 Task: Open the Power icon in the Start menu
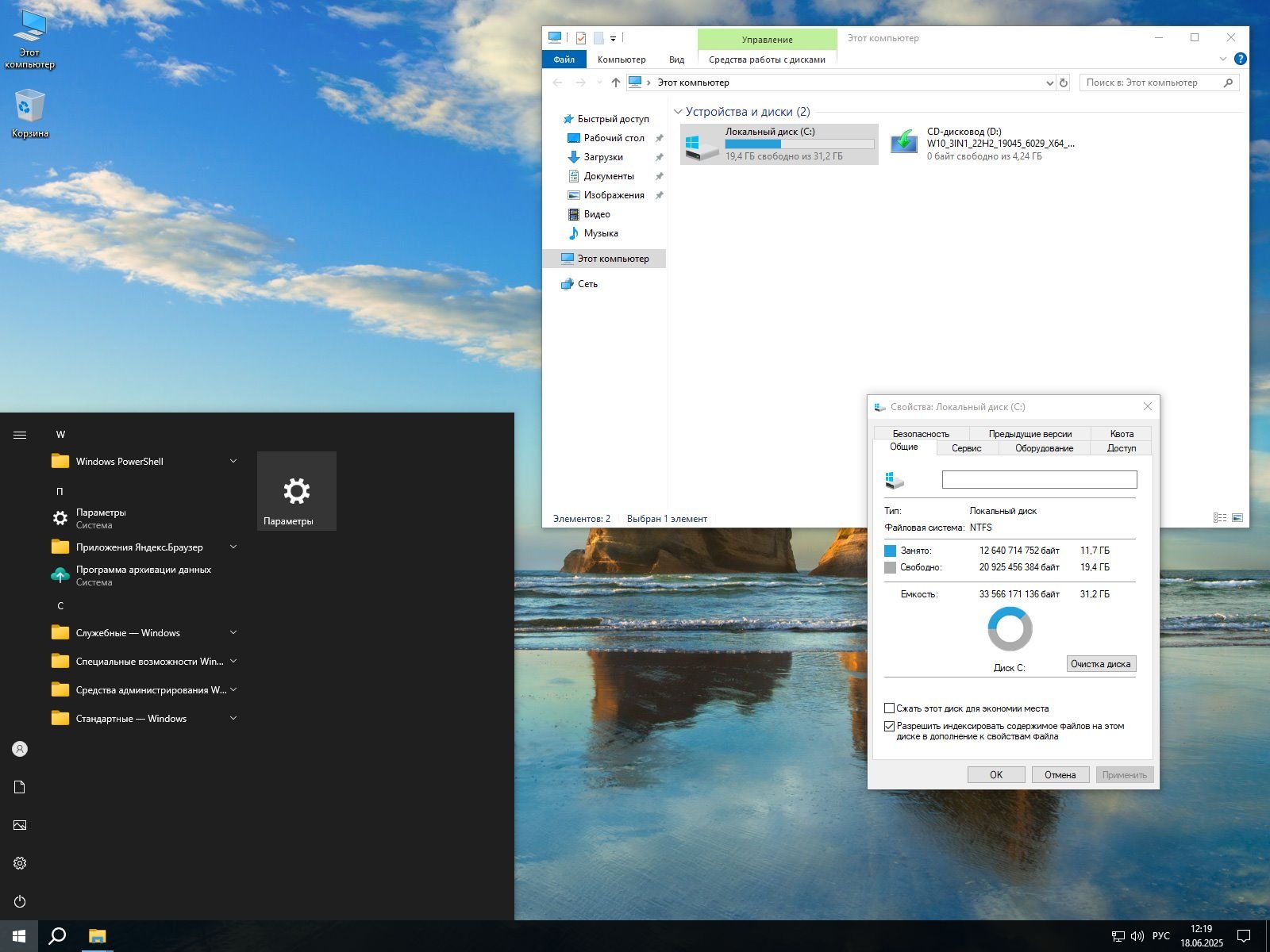[20, 901]
